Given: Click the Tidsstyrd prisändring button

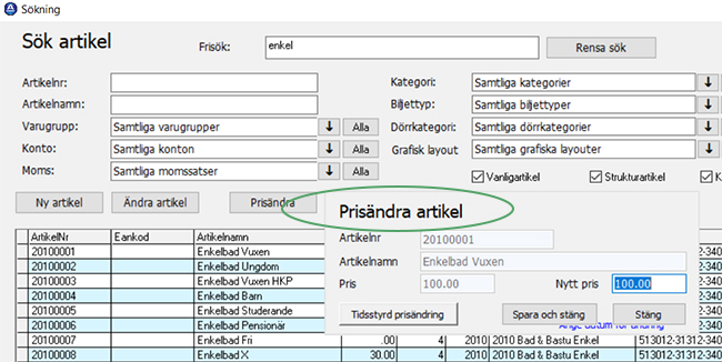Looking at the screenshot, I should (398, 315).
